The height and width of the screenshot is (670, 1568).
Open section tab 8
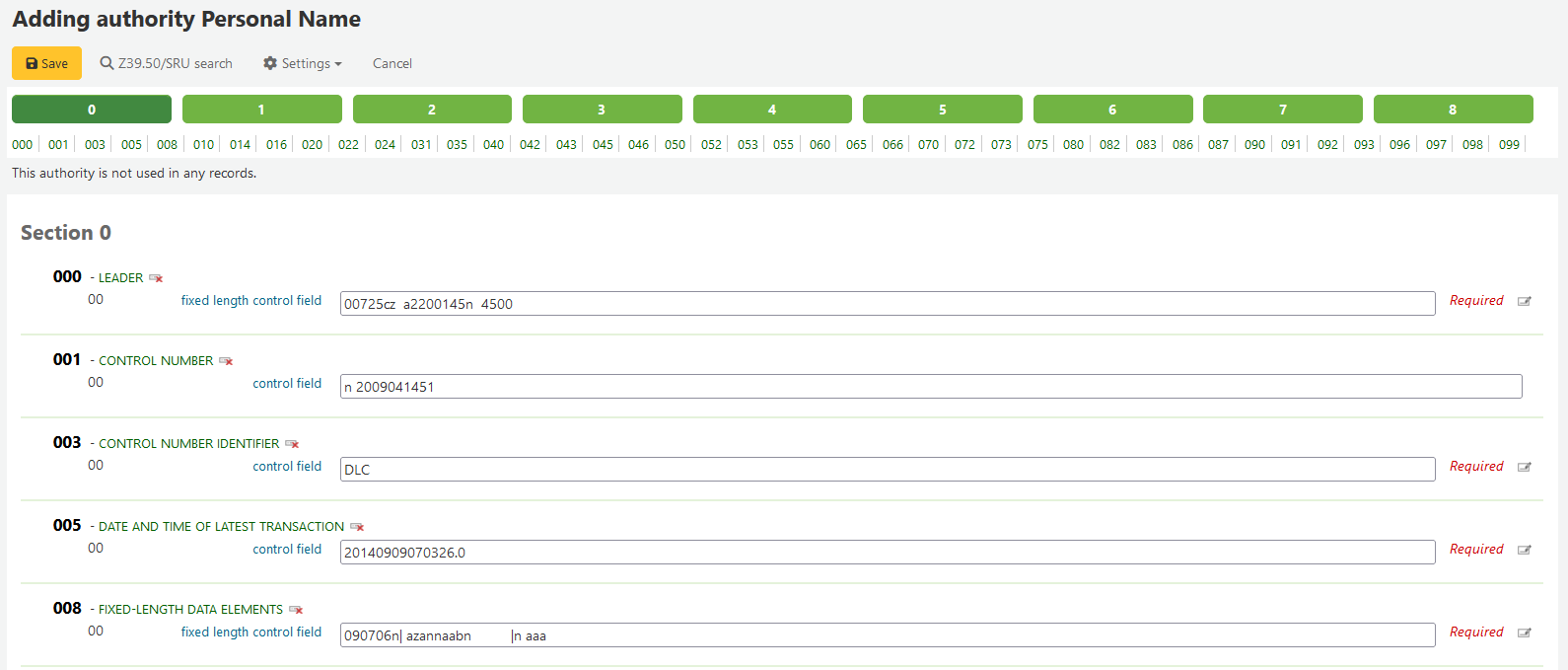tap(1453, 110)
